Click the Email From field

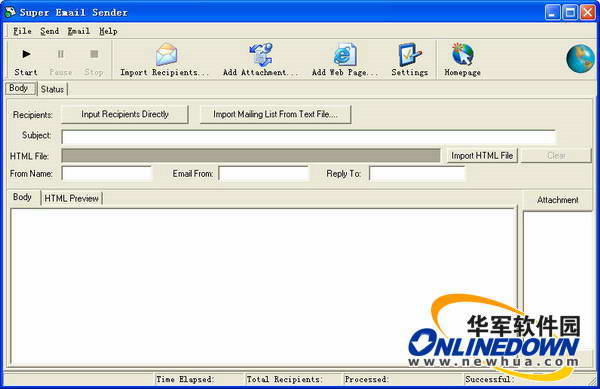(x=264, y=174)
